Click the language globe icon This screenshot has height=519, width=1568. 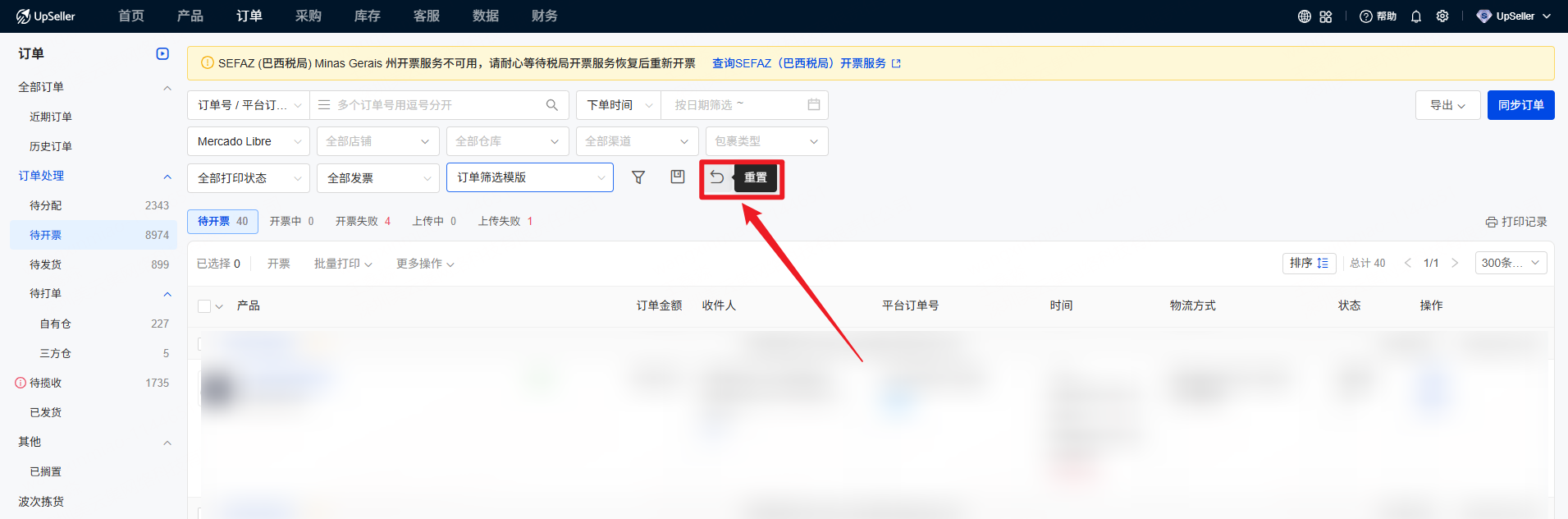pyautogui.click(x=1304, y=16)
